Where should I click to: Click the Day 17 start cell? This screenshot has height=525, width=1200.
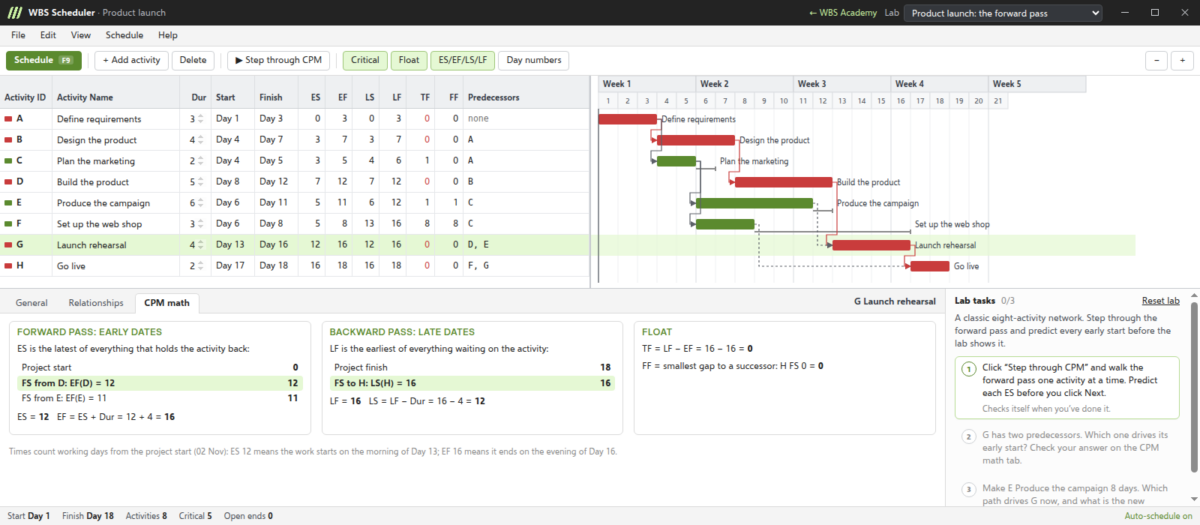click(234, 266)
